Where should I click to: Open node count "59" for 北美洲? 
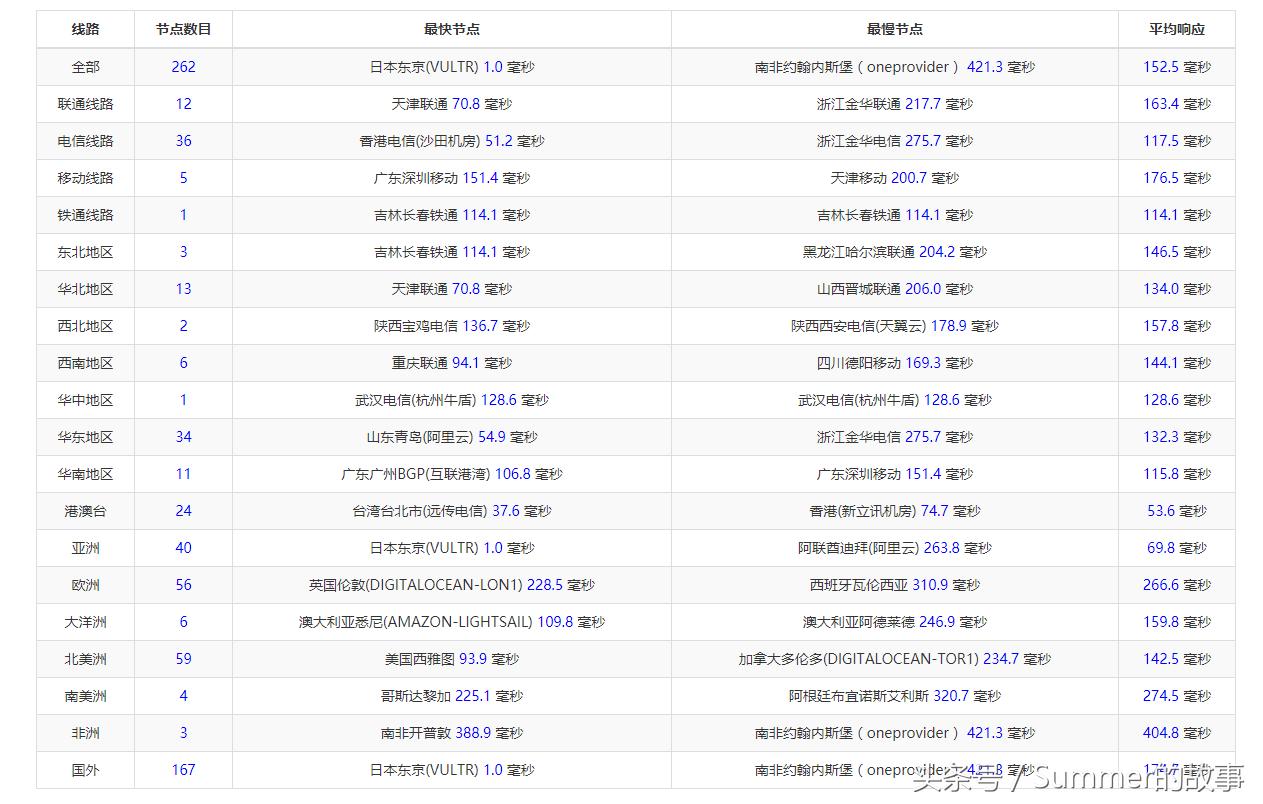[x=183, y=659]
